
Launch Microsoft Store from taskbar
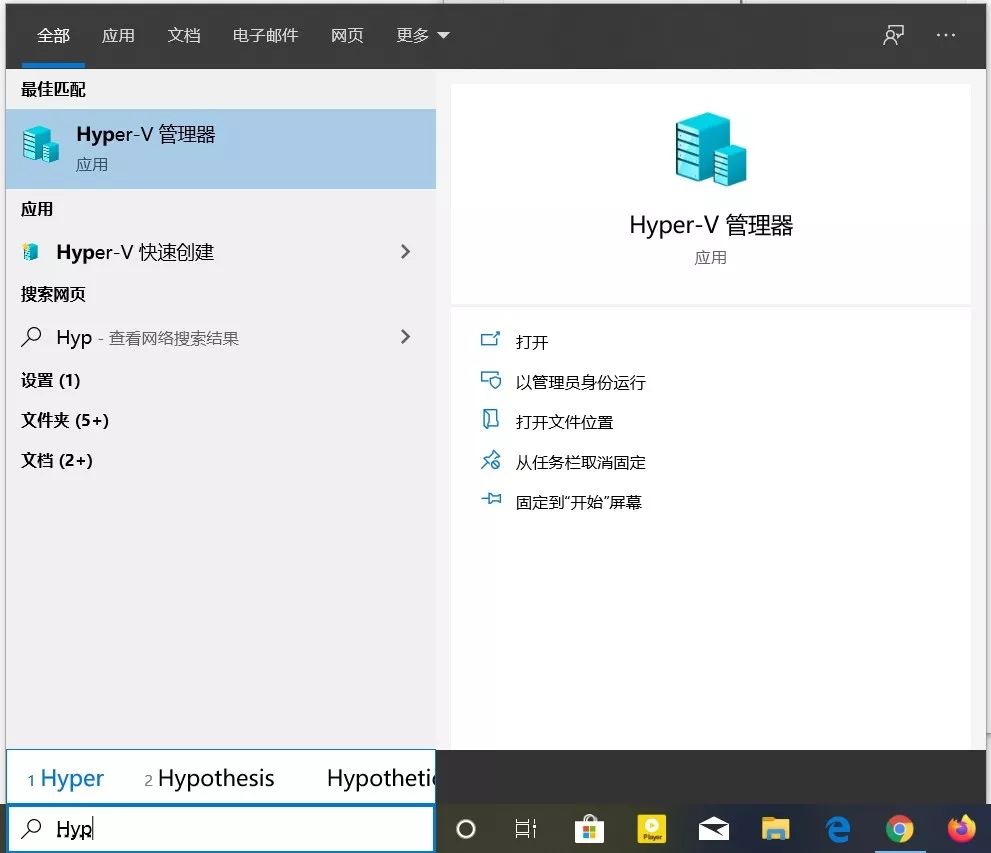point(589,828)
